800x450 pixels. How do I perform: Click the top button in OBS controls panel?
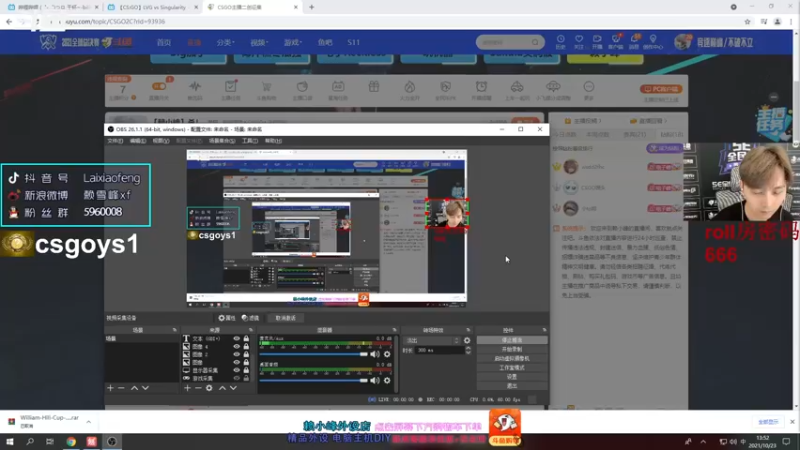(512, 340)
